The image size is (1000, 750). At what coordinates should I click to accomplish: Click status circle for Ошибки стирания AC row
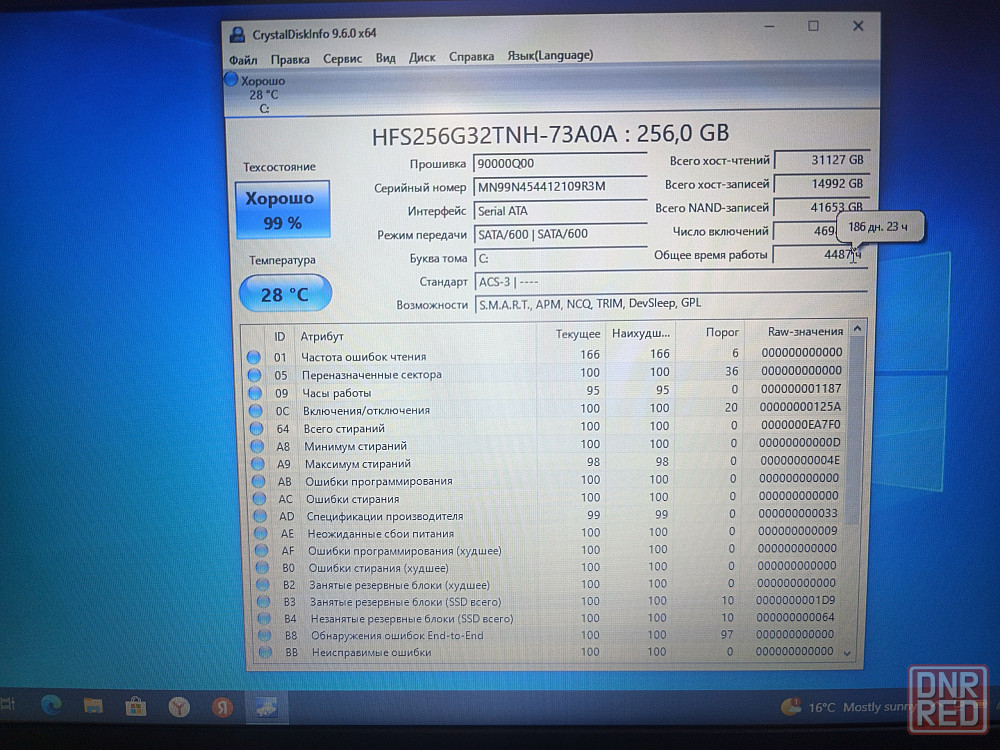259,499
